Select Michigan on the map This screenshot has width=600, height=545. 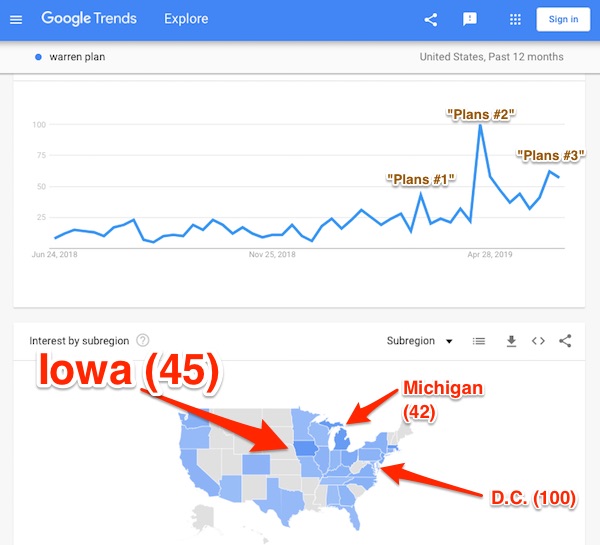(x=343, y=439)
